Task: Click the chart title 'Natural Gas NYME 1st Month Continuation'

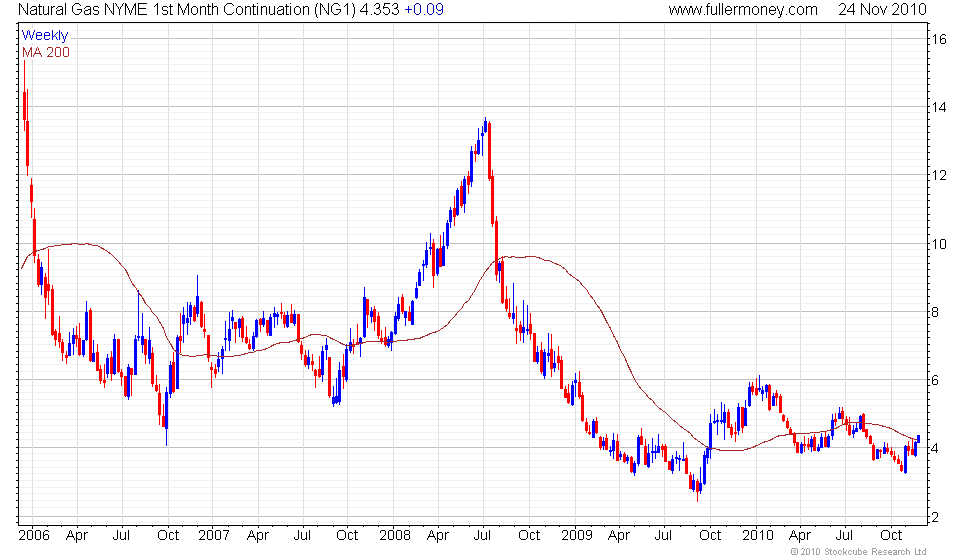Action: coord(164,10)
